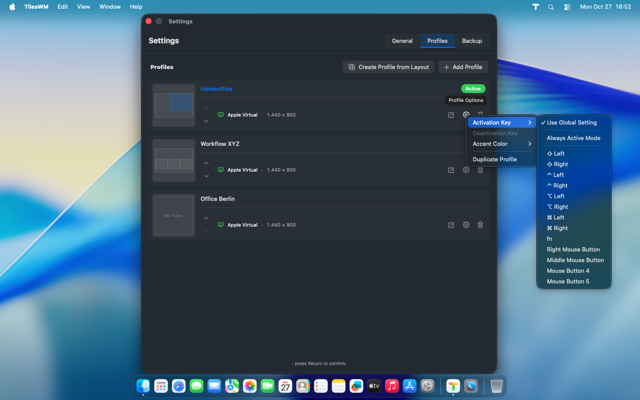Switch to the General tab
Screen dimensions: 640x400
coord(402,41)
